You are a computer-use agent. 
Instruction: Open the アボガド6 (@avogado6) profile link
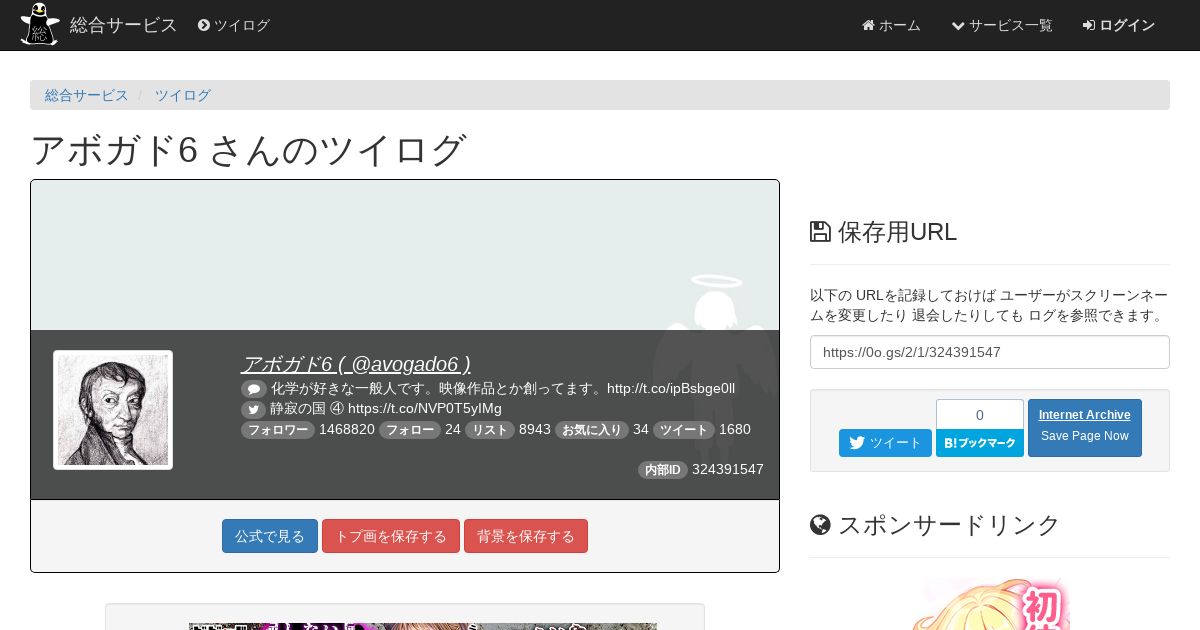click(355, 364)
